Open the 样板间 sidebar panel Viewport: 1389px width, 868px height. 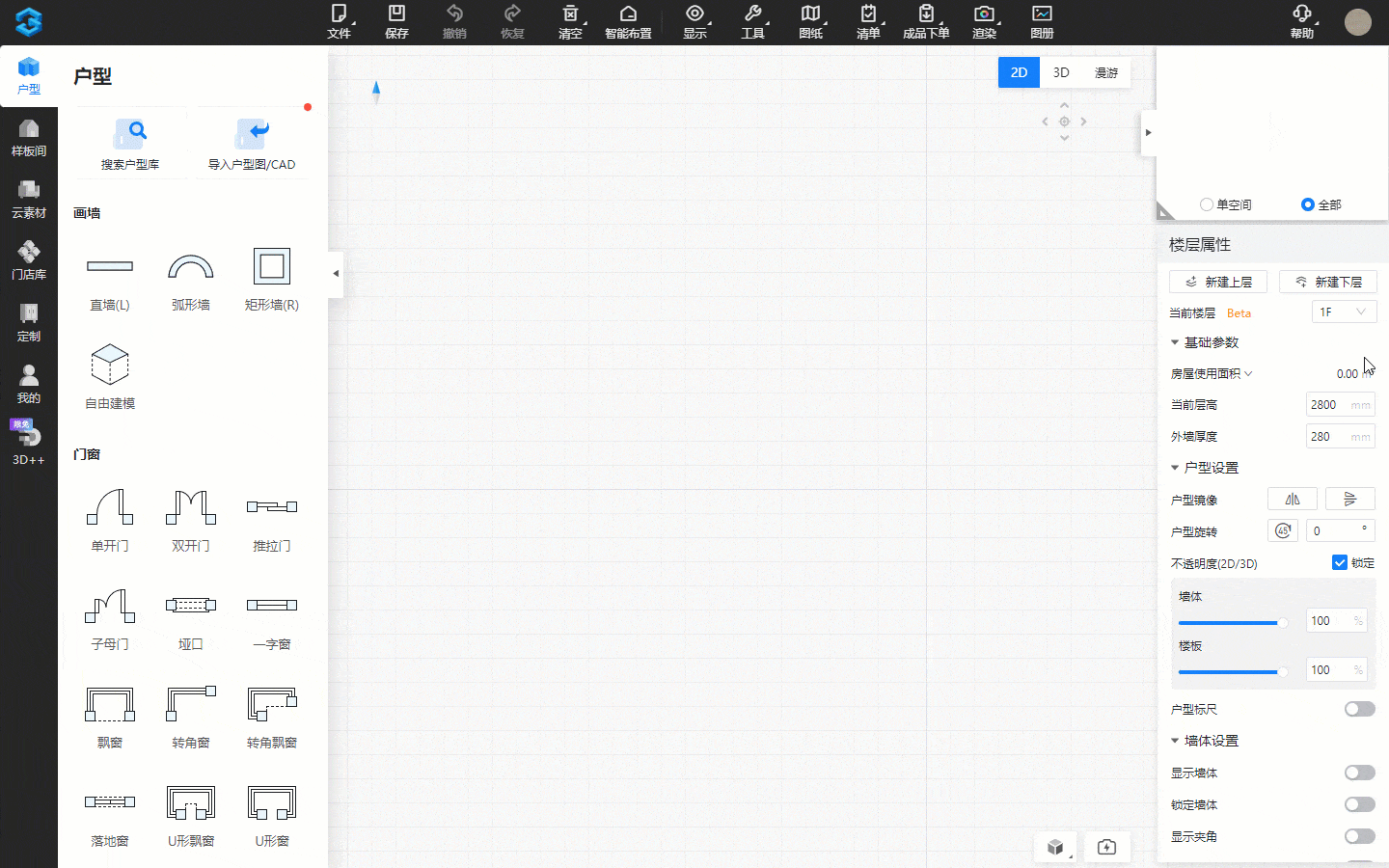pyautogui.click(x=29, y=139)
